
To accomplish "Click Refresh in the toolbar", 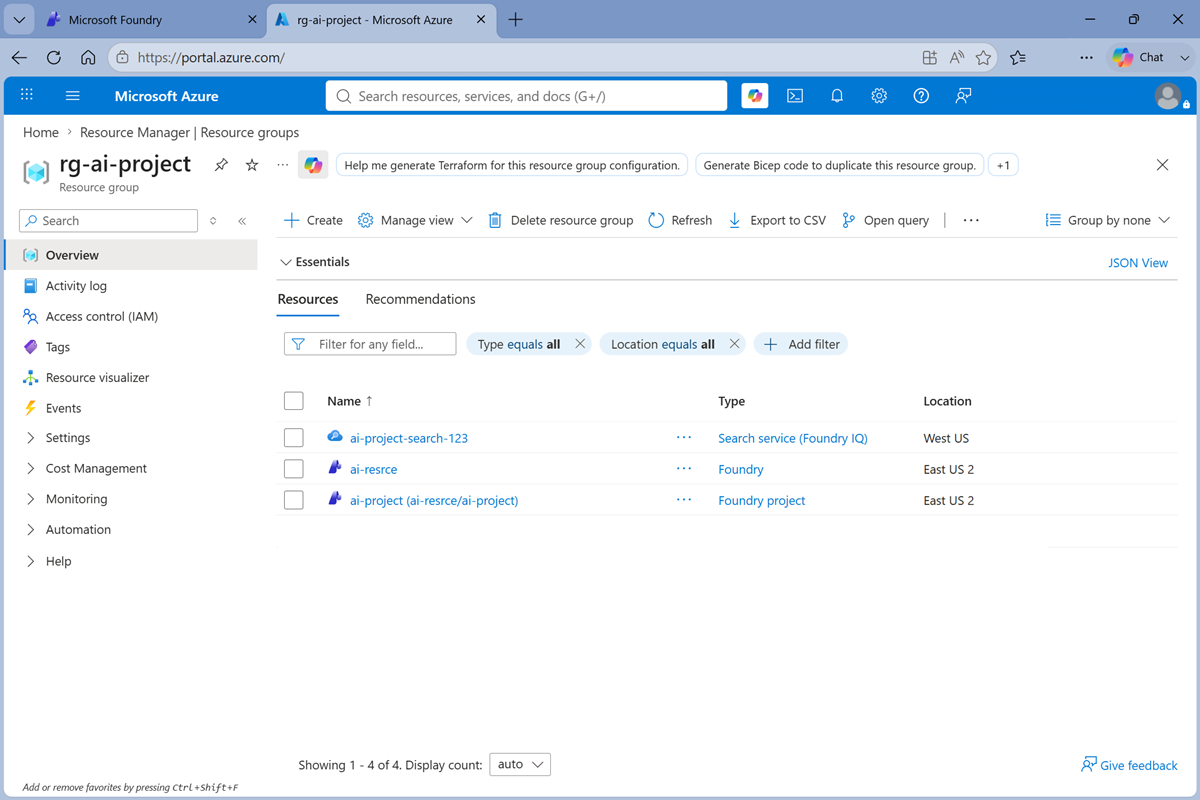I will pyautogui.click(x=680, y=220).
